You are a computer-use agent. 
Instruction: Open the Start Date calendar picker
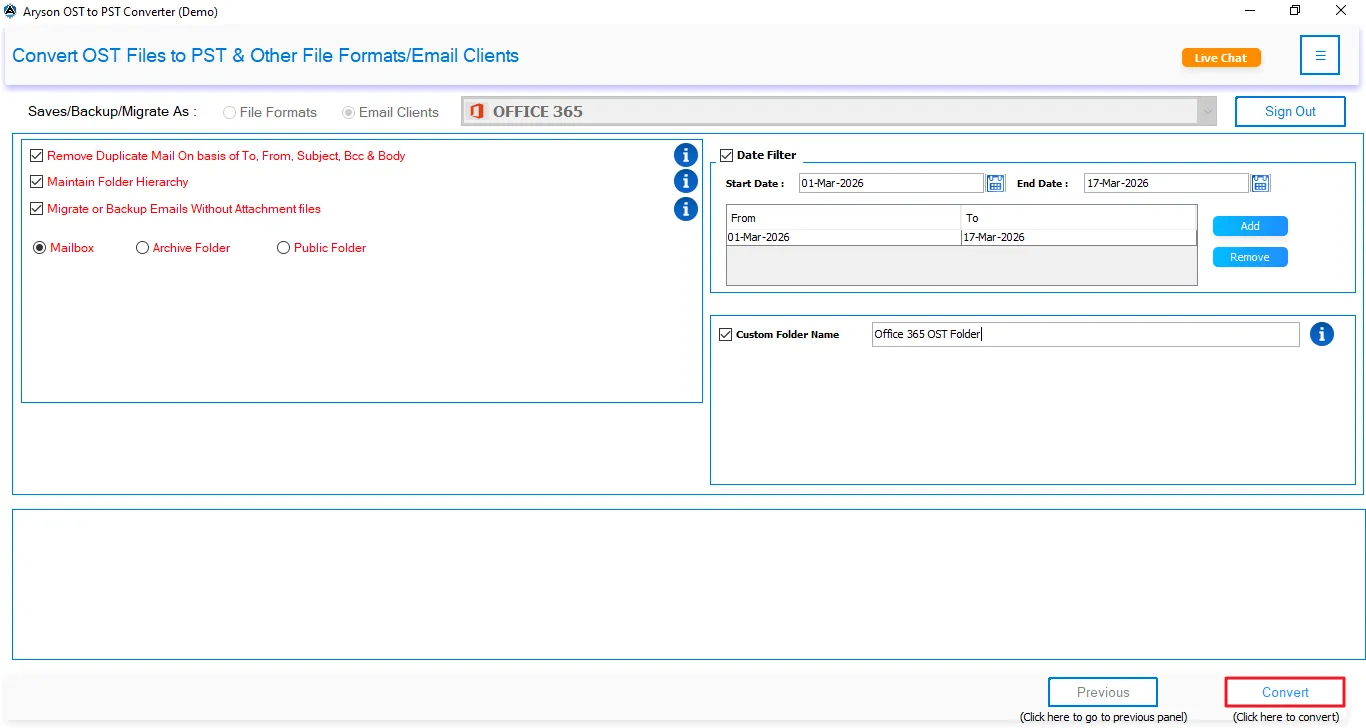click(995, 182)
